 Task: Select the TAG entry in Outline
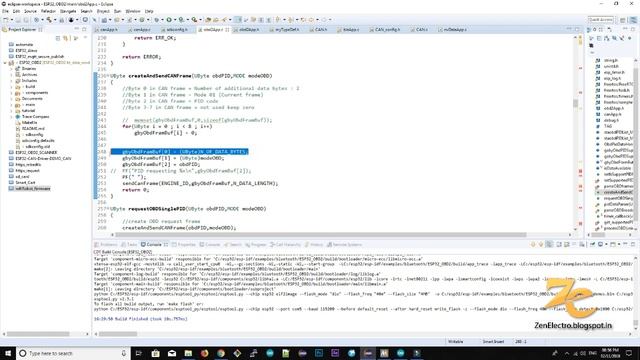[607, 127]
